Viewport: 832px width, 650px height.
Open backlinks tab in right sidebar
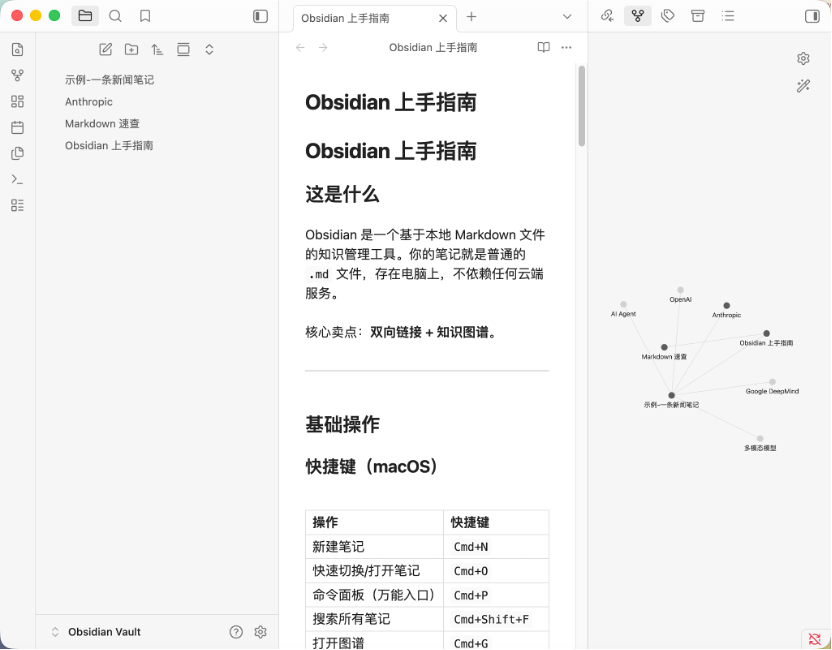click(x=608, y=16)
